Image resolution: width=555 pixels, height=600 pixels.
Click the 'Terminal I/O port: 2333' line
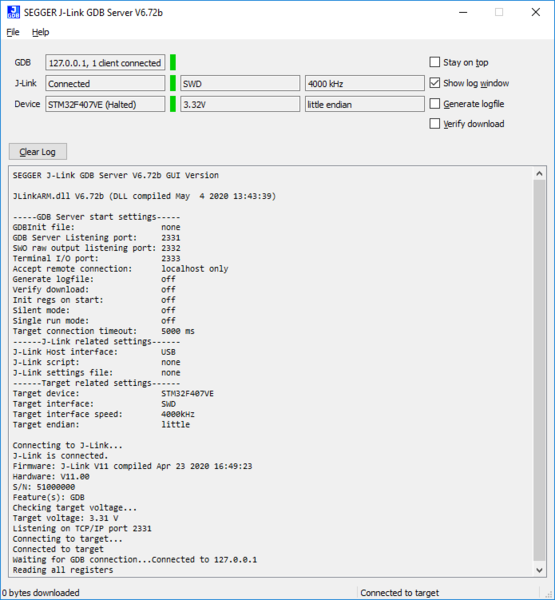click(96, 259)
